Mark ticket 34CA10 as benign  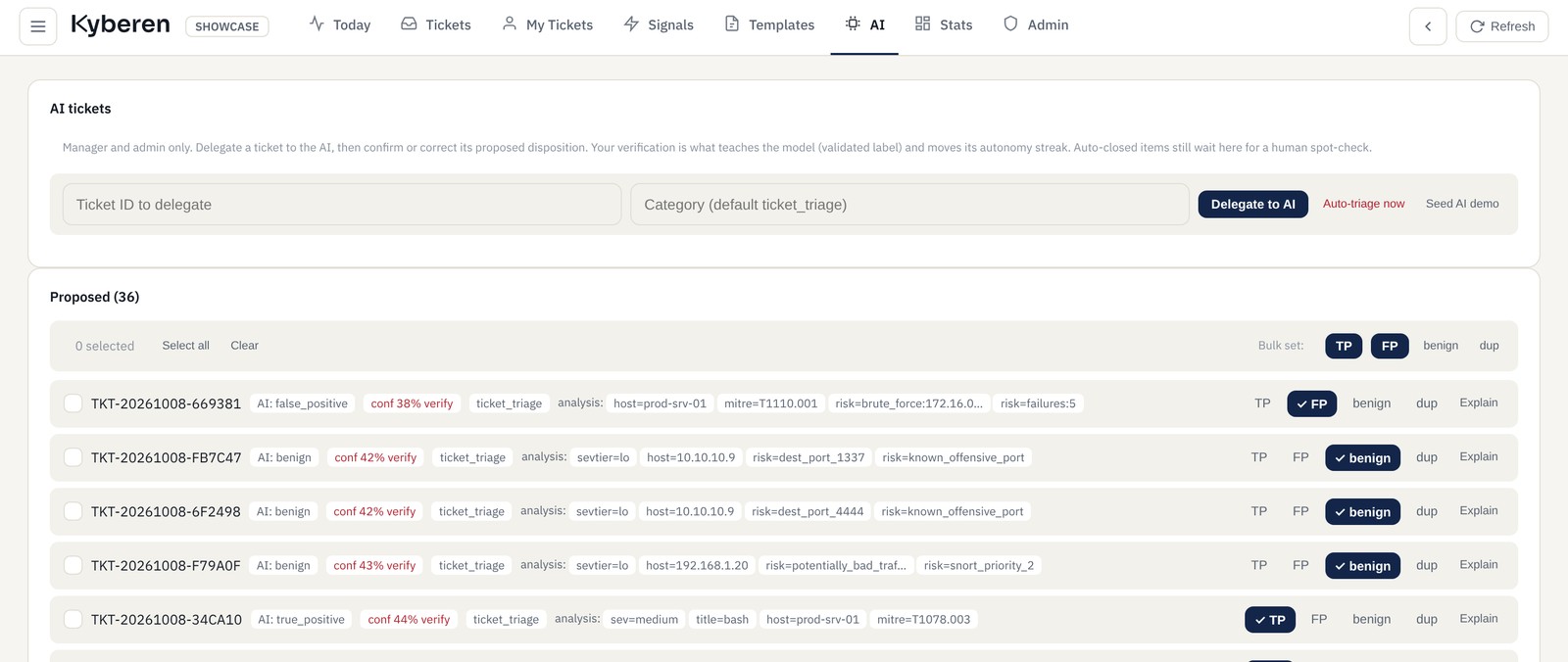1371,619
